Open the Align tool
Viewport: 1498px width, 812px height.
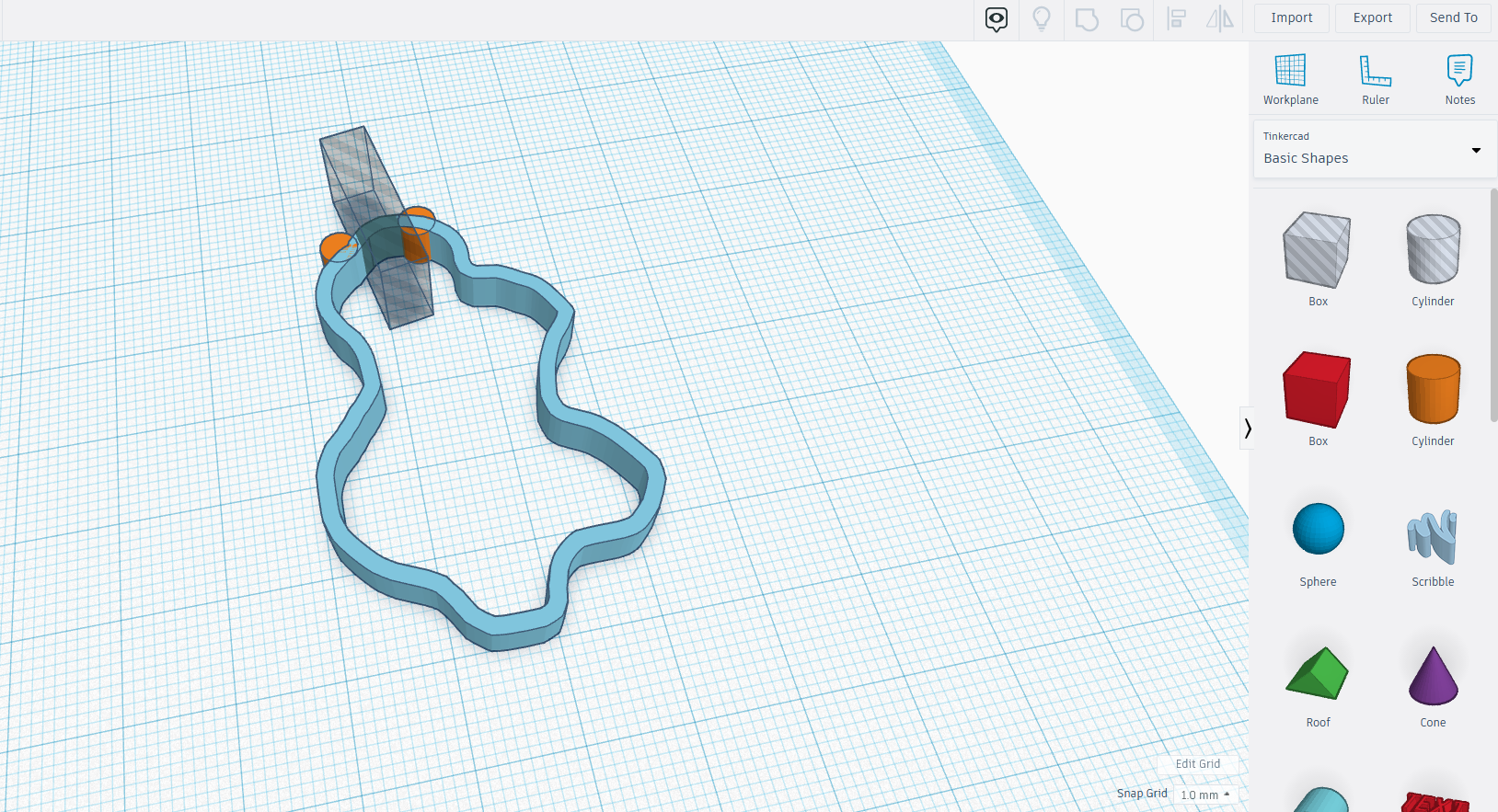click(1177, 18)
